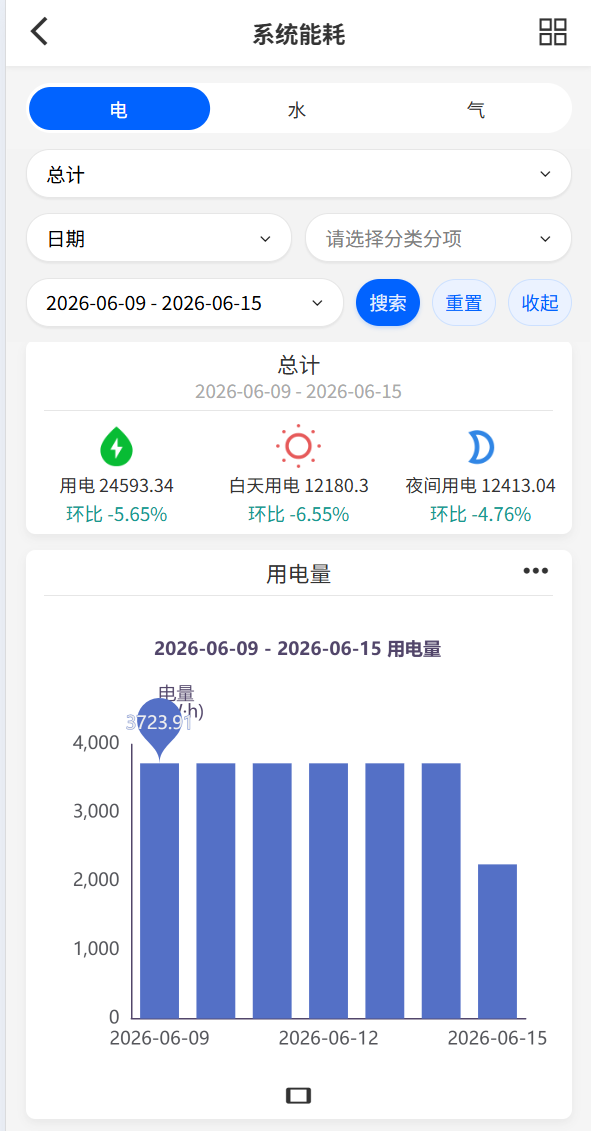Screen dimensions: 591x1131
Task: Open the 请选择分类分项 dropdown
Action: tap(439, 238)
